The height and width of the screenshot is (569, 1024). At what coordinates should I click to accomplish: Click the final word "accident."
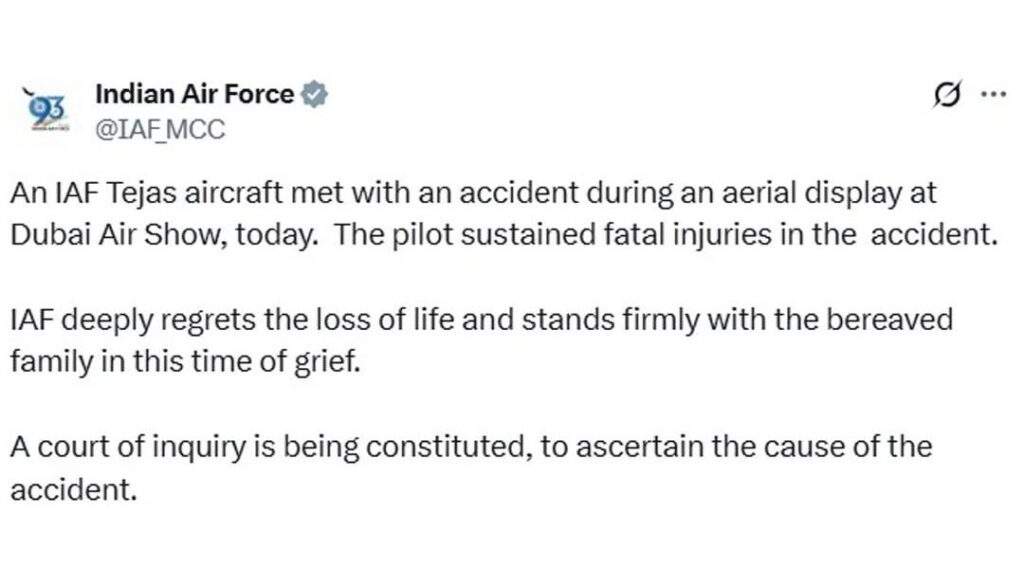click(72, 490)
